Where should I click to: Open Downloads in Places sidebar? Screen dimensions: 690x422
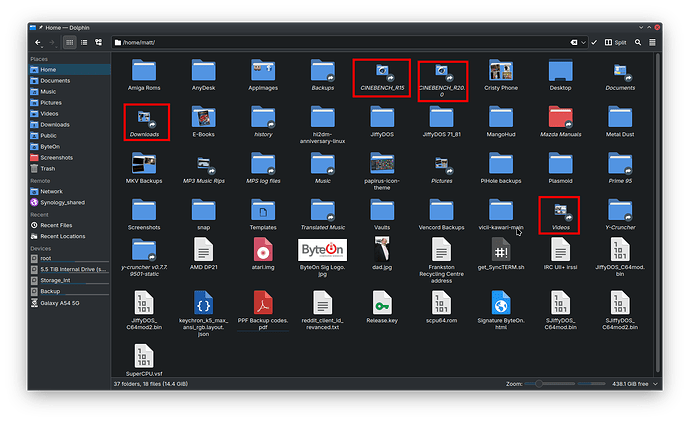point(70,125)
